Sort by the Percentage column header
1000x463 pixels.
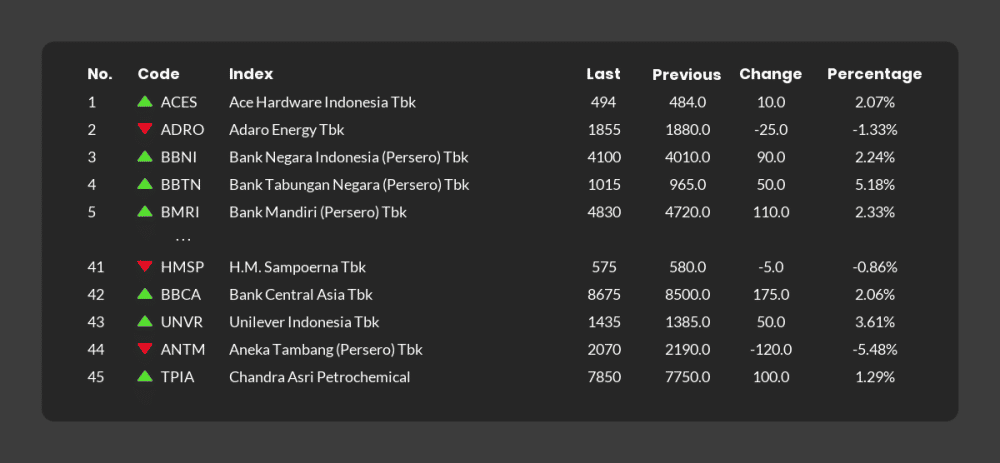point(874,74)
